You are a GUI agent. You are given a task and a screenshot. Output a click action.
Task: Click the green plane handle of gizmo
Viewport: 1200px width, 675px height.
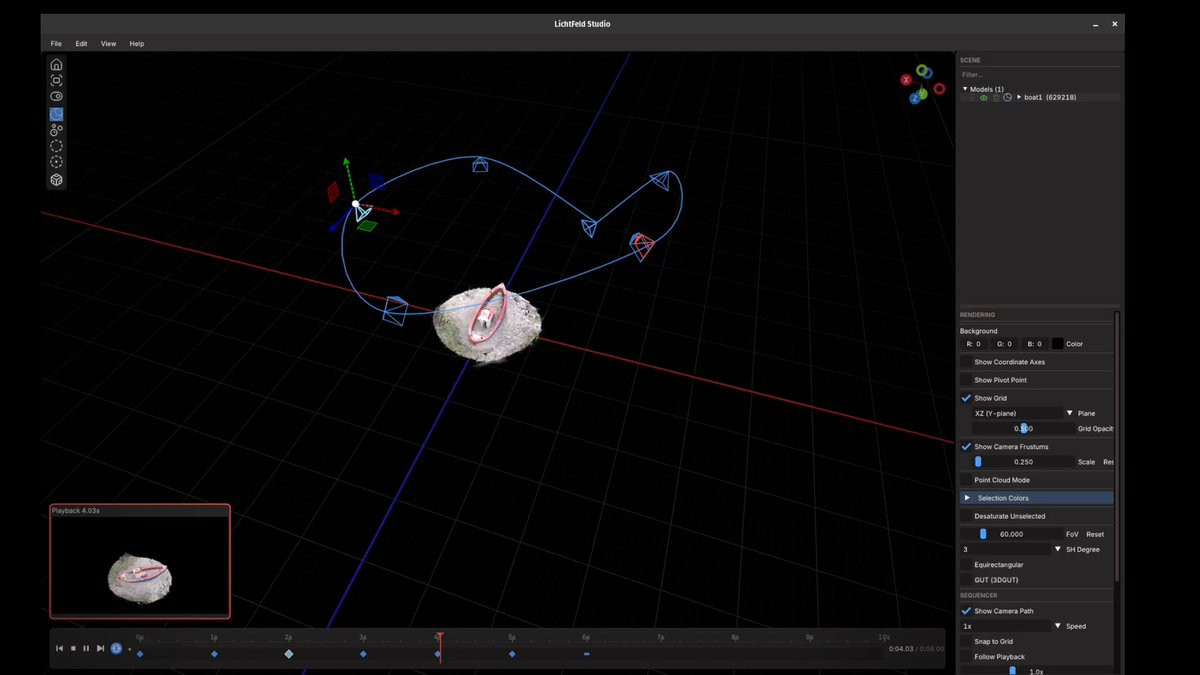tap(367, 226)
